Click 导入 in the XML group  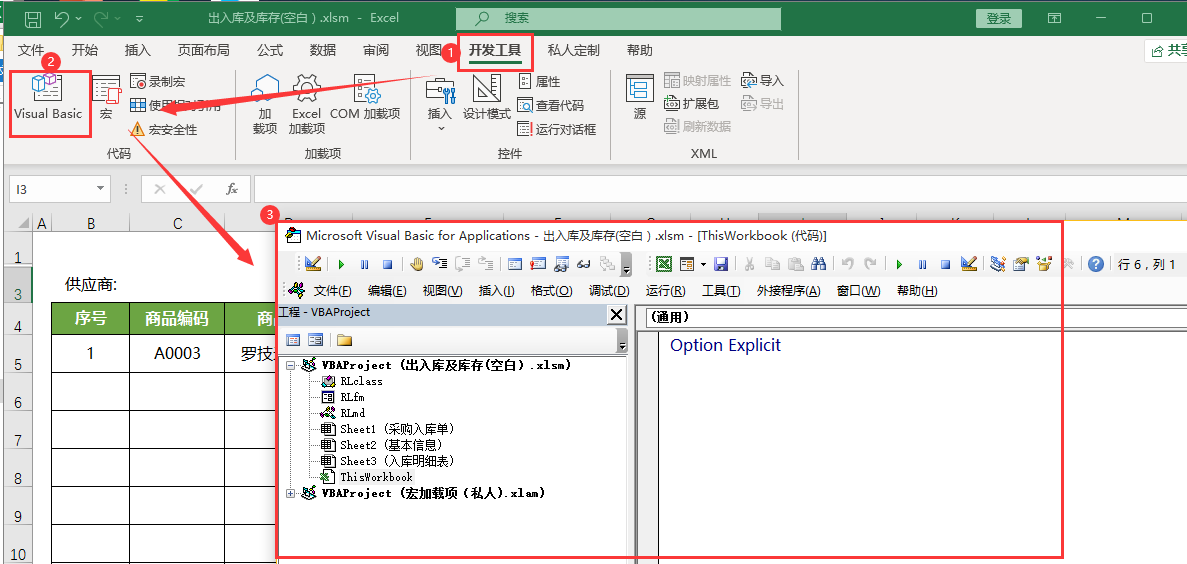[762, 80]
